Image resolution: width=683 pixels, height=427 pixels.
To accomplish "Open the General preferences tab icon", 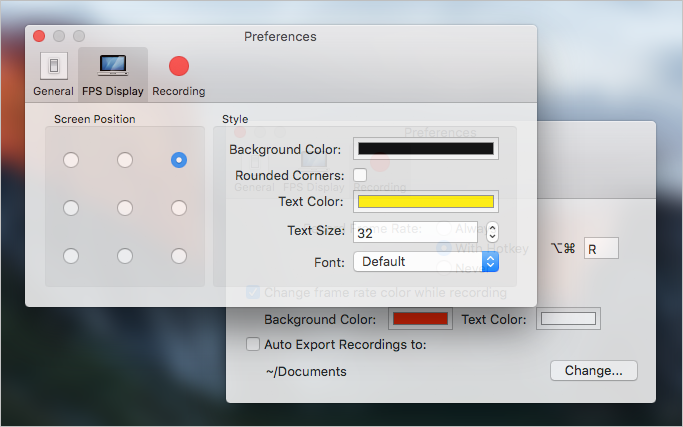I will coord(54,66).
